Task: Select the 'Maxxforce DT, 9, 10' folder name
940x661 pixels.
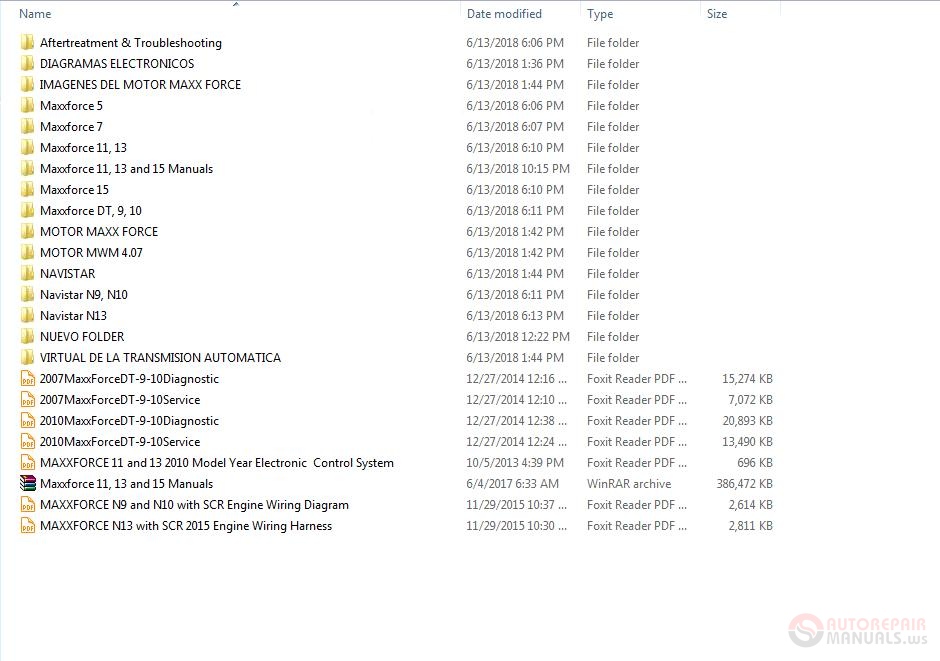Action: pos(91,210)
